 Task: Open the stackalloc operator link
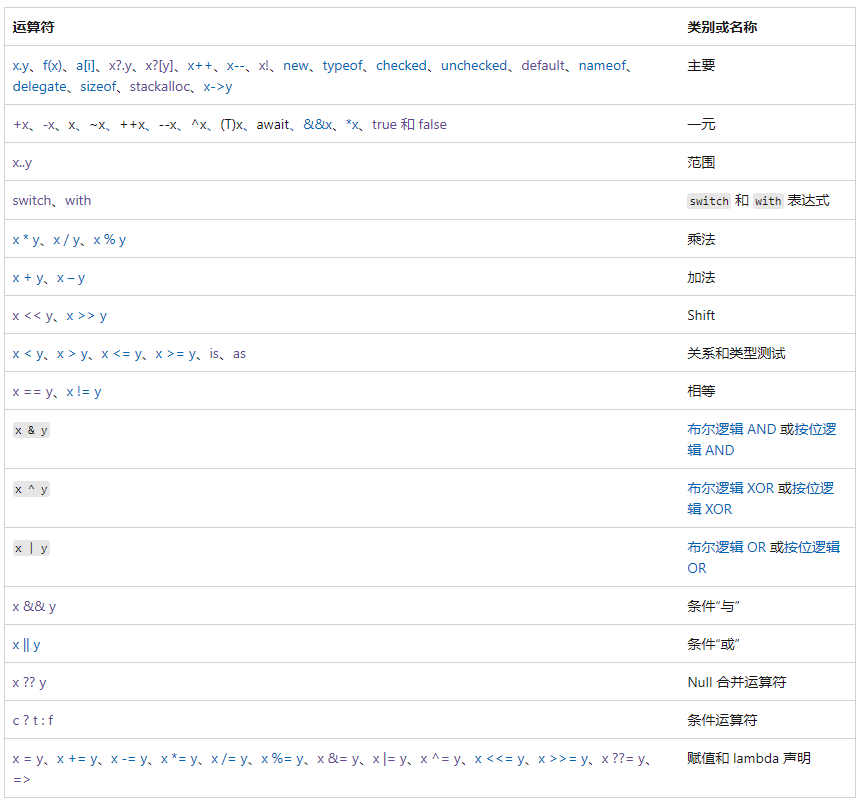tap(159, 87)
